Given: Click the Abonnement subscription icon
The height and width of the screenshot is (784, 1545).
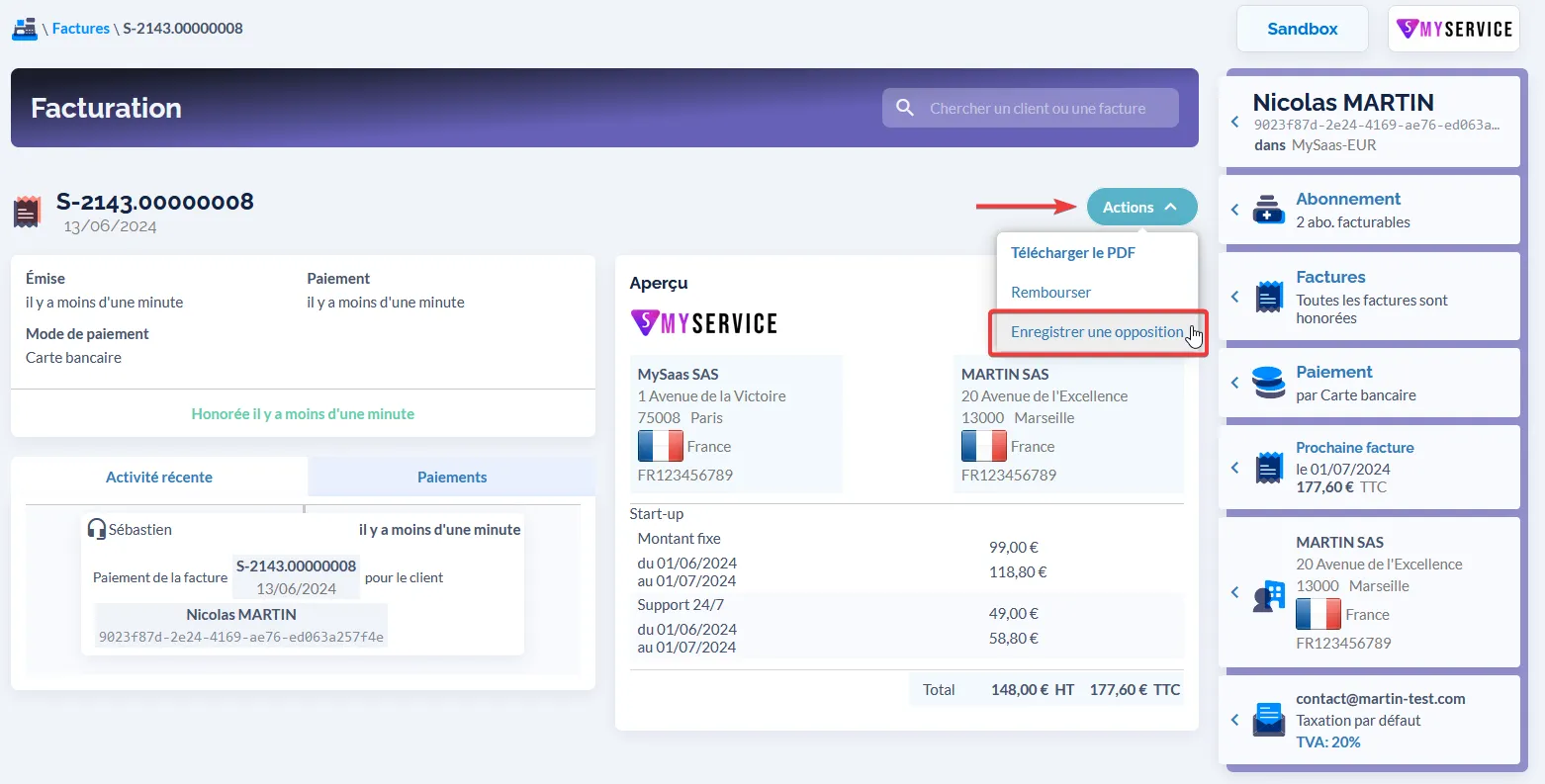Looking at the screenshot, I should point(1269,210).
